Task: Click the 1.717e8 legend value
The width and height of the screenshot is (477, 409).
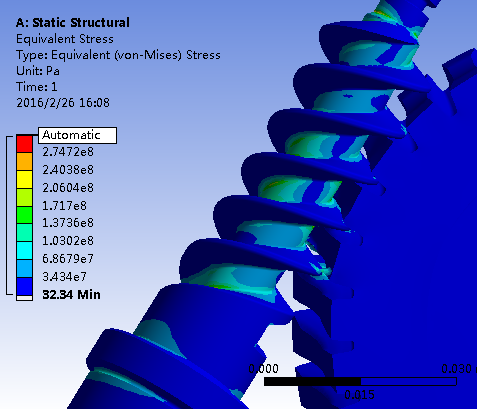Action: click(64, 206)
